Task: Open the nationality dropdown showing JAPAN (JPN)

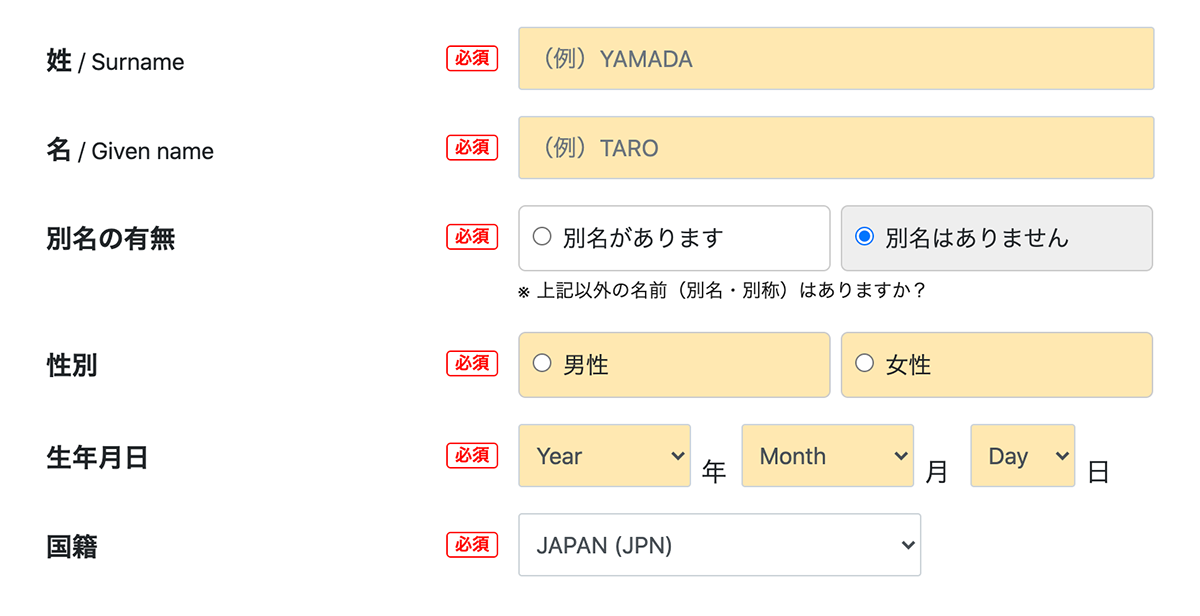Action: (x=719, y=545)
